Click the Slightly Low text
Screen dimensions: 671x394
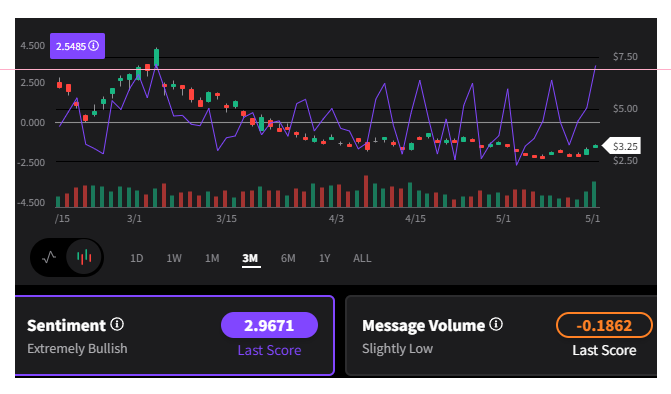point(398,349)
